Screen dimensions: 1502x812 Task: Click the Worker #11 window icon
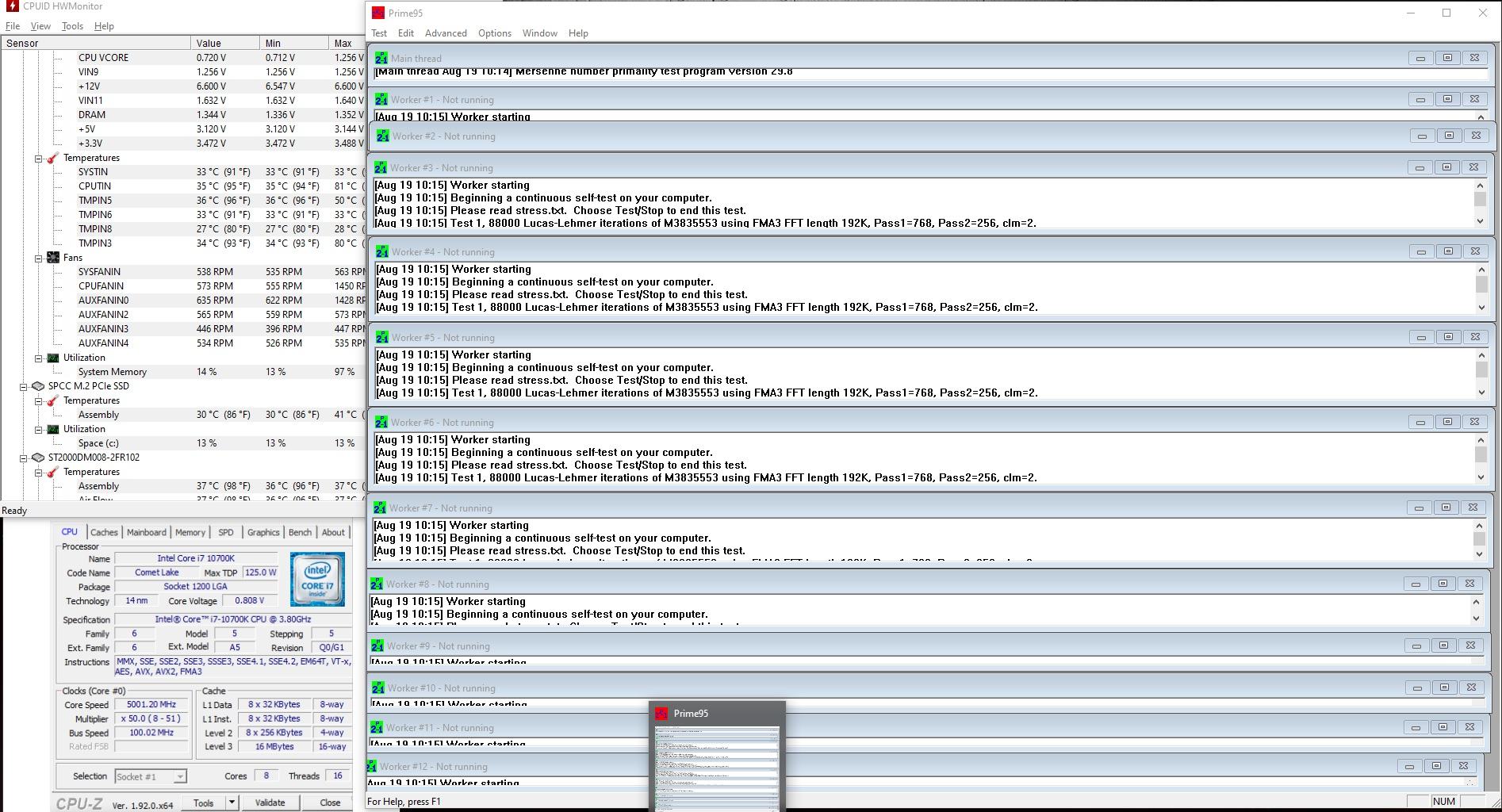click(x=376, y=727)
